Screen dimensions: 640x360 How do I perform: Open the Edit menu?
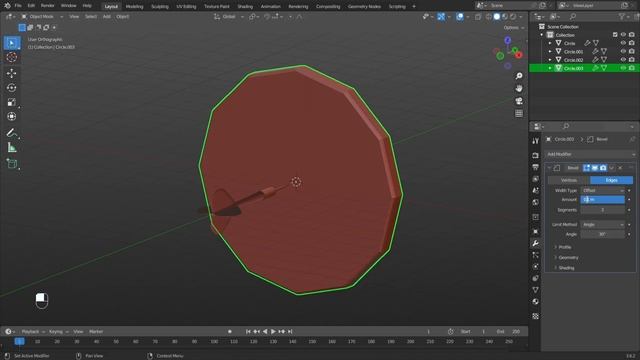pyautogui.click(x=31, y=6)
